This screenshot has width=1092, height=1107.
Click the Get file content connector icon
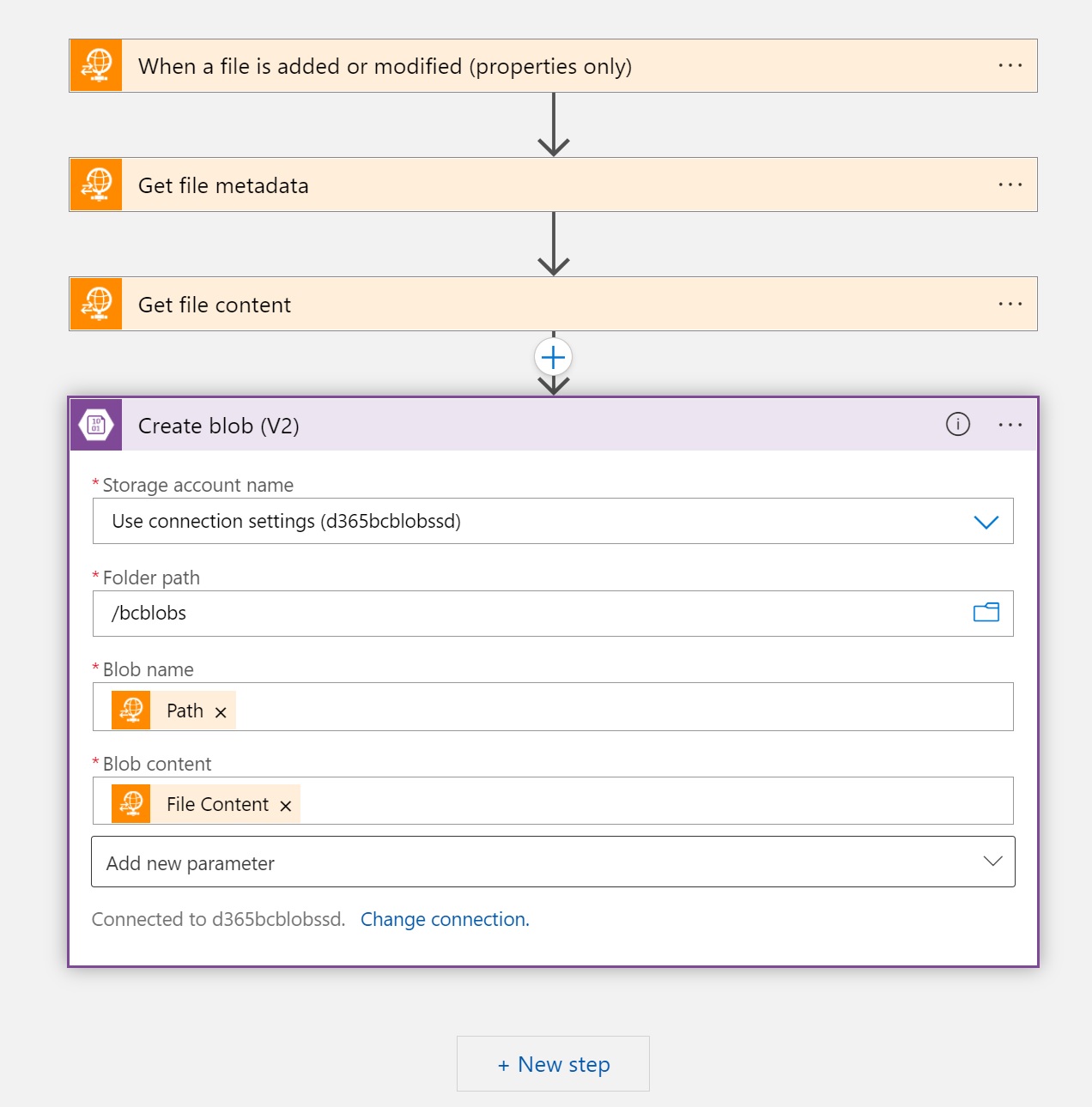96,304
